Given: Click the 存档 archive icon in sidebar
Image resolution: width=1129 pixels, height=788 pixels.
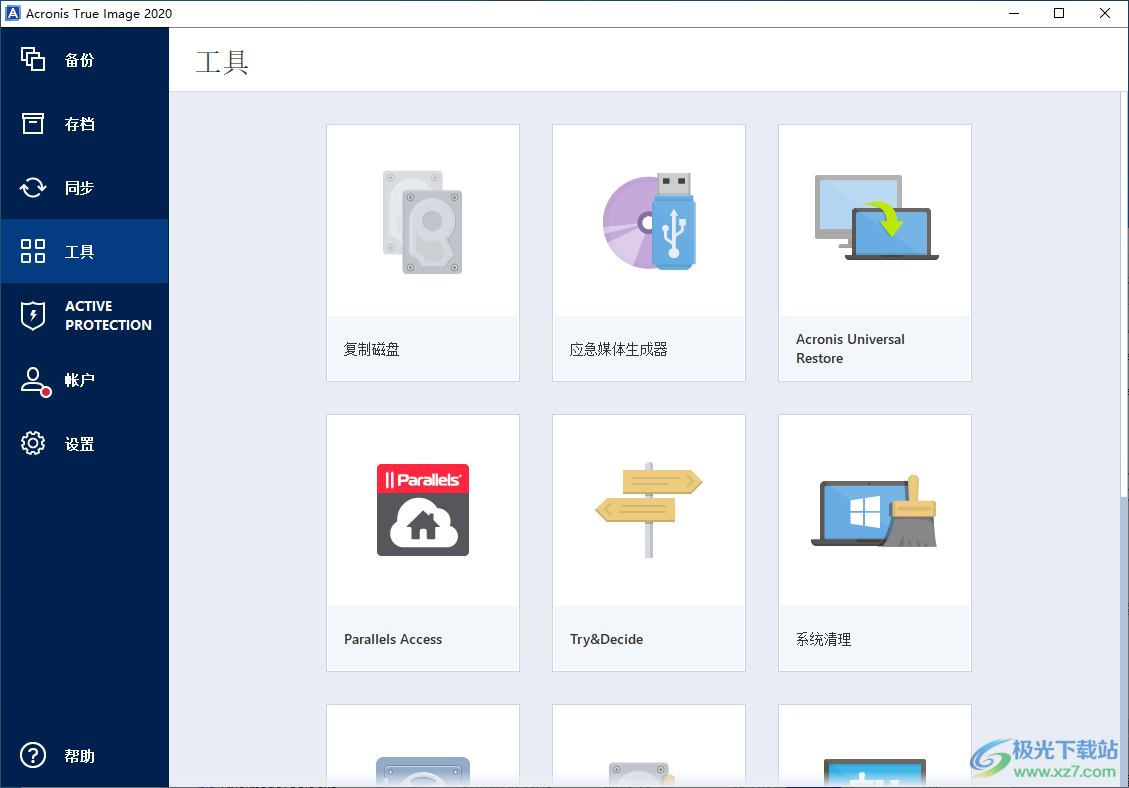Looking at the screenshot, I should point(33,123).
